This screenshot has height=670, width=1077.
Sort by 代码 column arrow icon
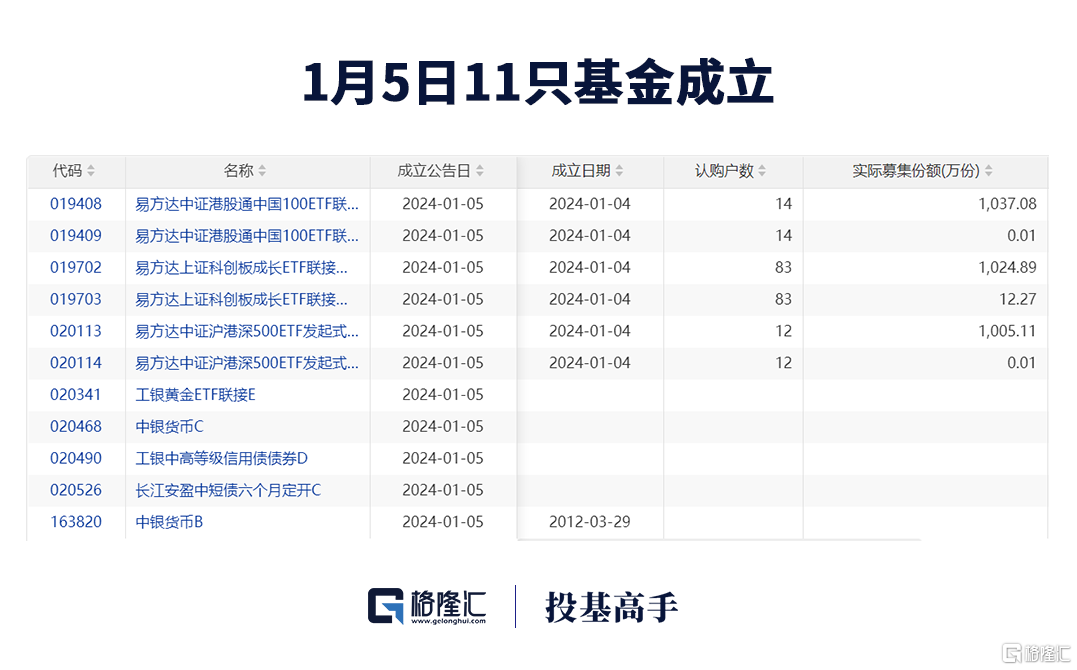coord(91,171)
